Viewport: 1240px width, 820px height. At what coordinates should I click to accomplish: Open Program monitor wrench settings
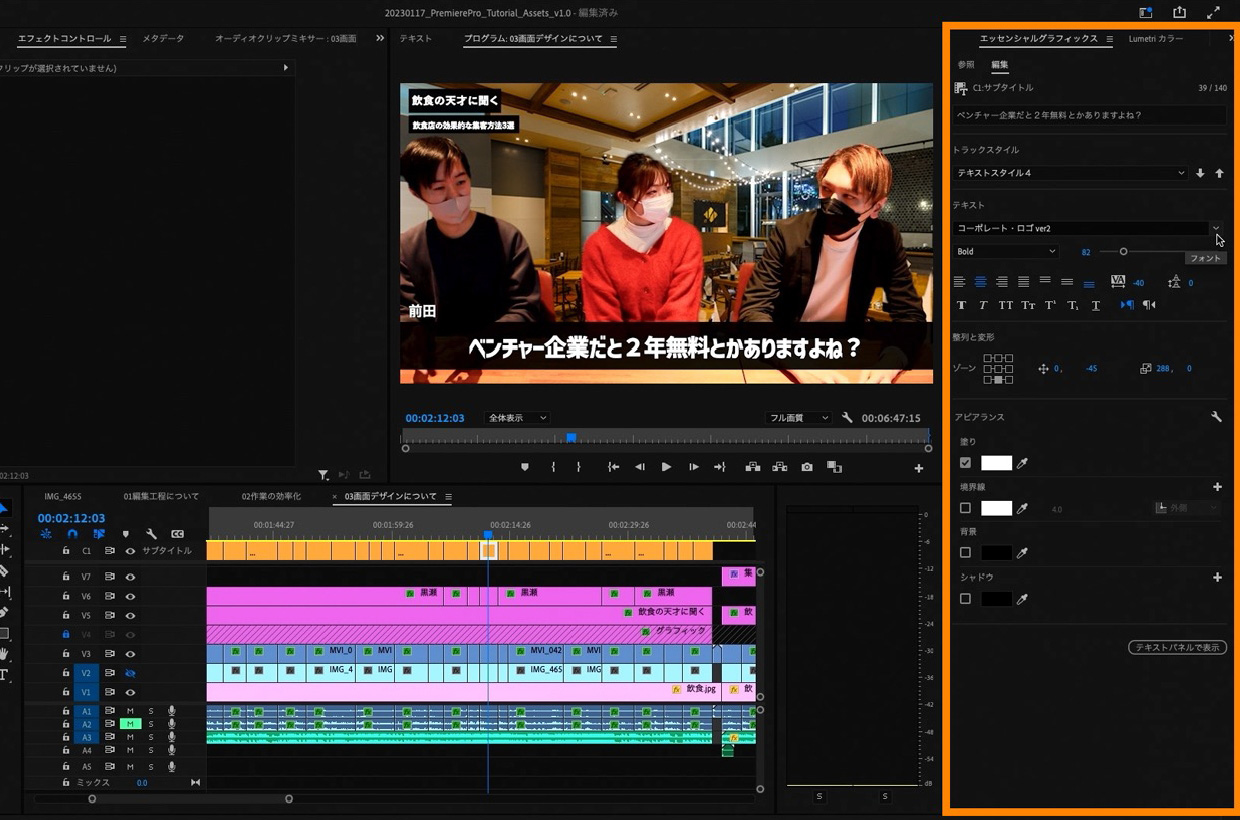coord(847,418)
